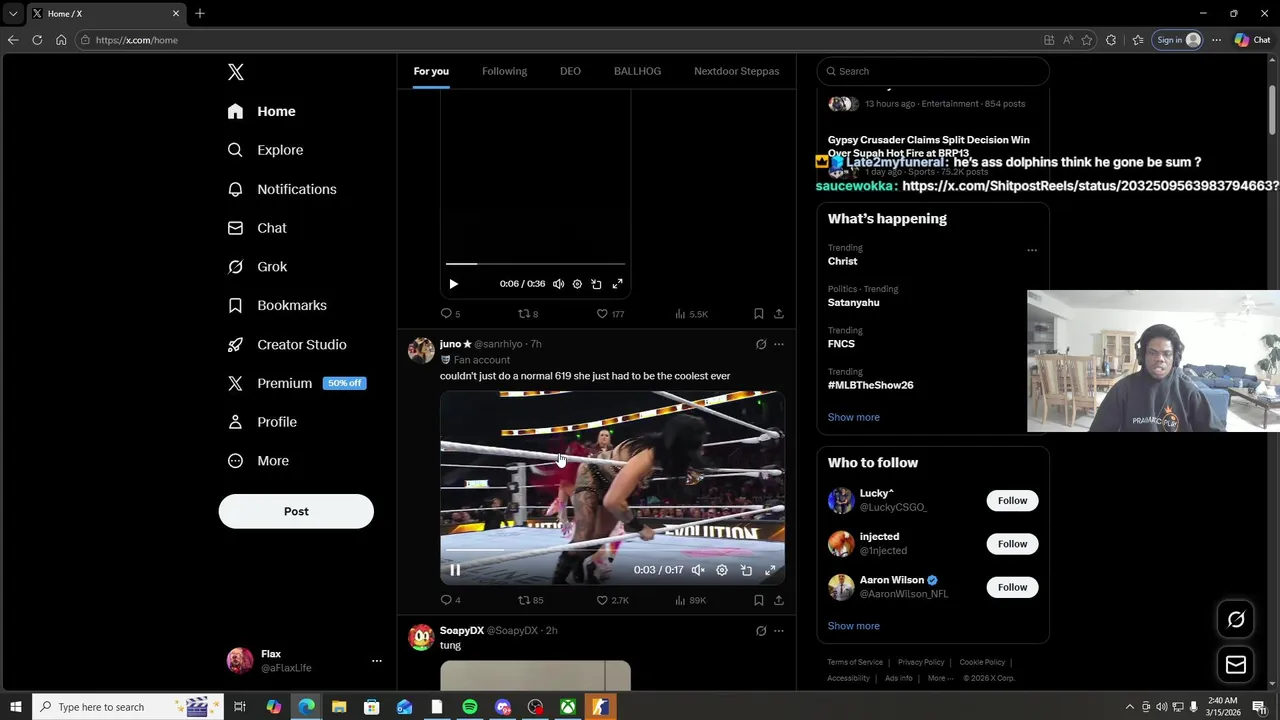Screen dimensions: 1280x720
Task: Reply to post with 5 comments
Action: (450, 314)
